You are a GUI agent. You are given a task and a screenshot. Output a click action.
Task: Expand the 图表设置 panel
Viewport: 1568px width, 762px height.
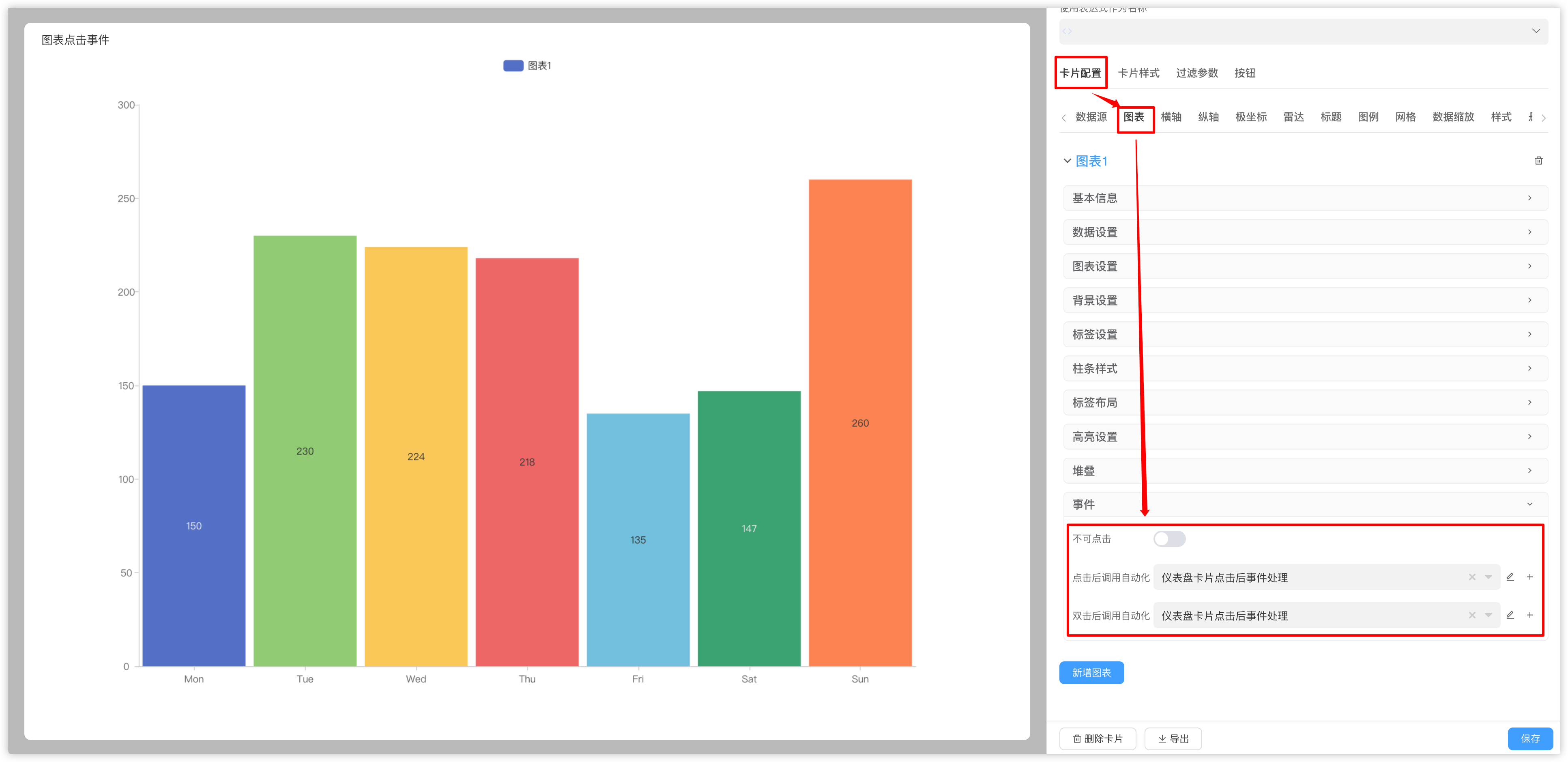click(1305, 266)
